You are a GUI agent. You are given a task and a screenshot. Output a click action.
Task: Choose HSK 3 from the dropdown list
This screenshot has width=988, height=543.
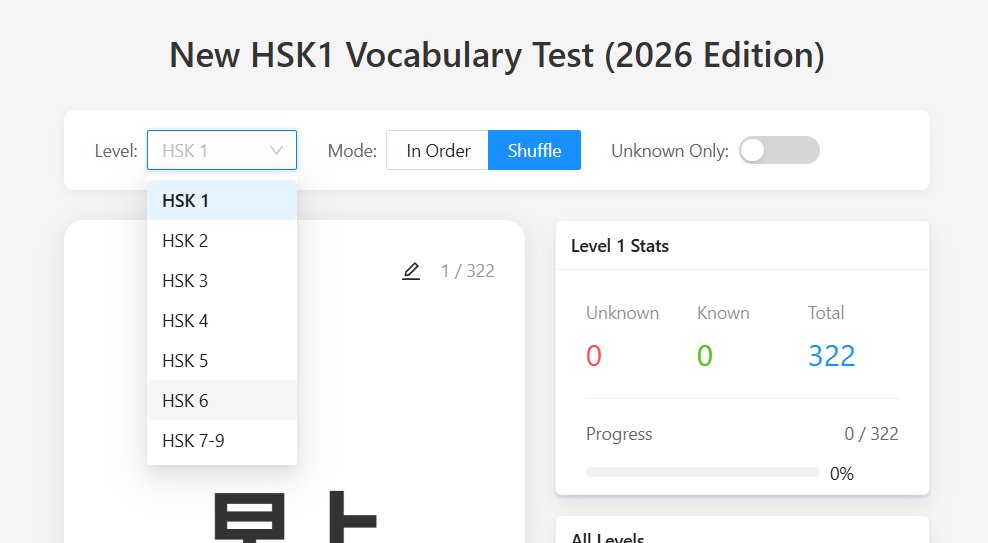[222, 280]
